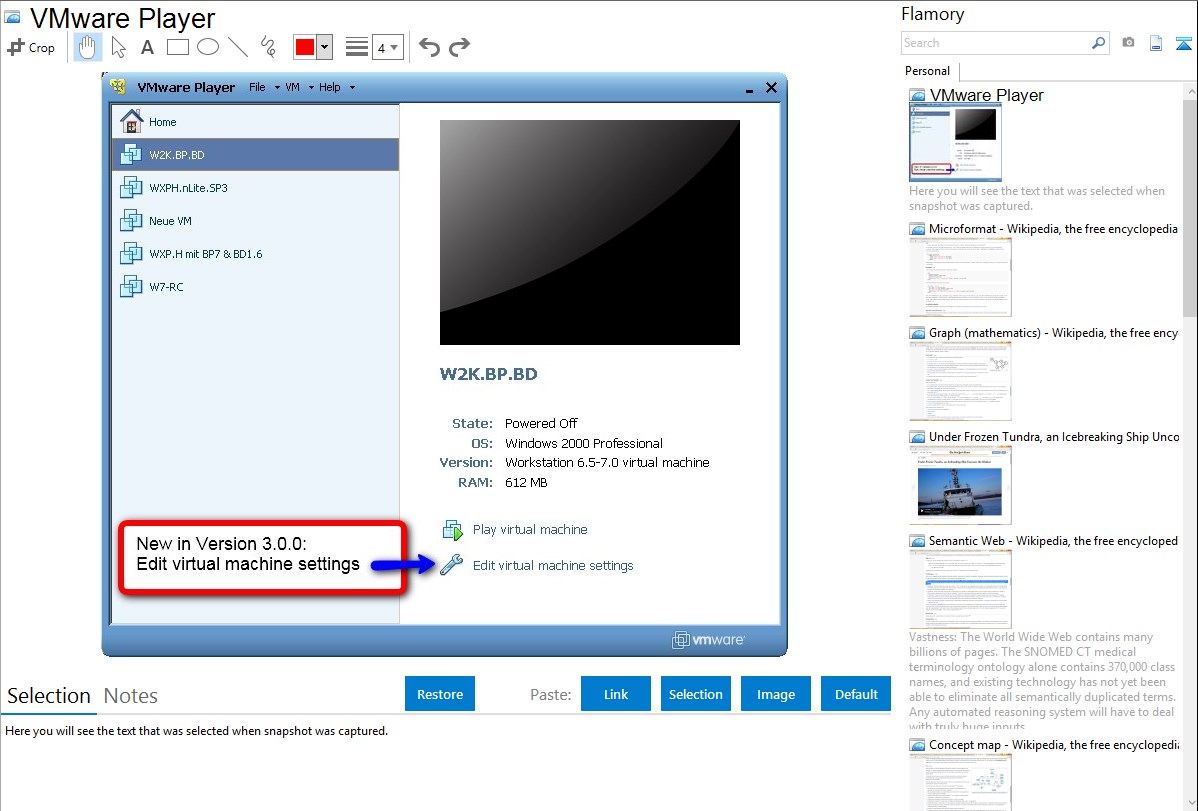Image resolution: width=1198 pixels, height=811 pixels.
Task: Select the hand pan tool
Action: 88,47
